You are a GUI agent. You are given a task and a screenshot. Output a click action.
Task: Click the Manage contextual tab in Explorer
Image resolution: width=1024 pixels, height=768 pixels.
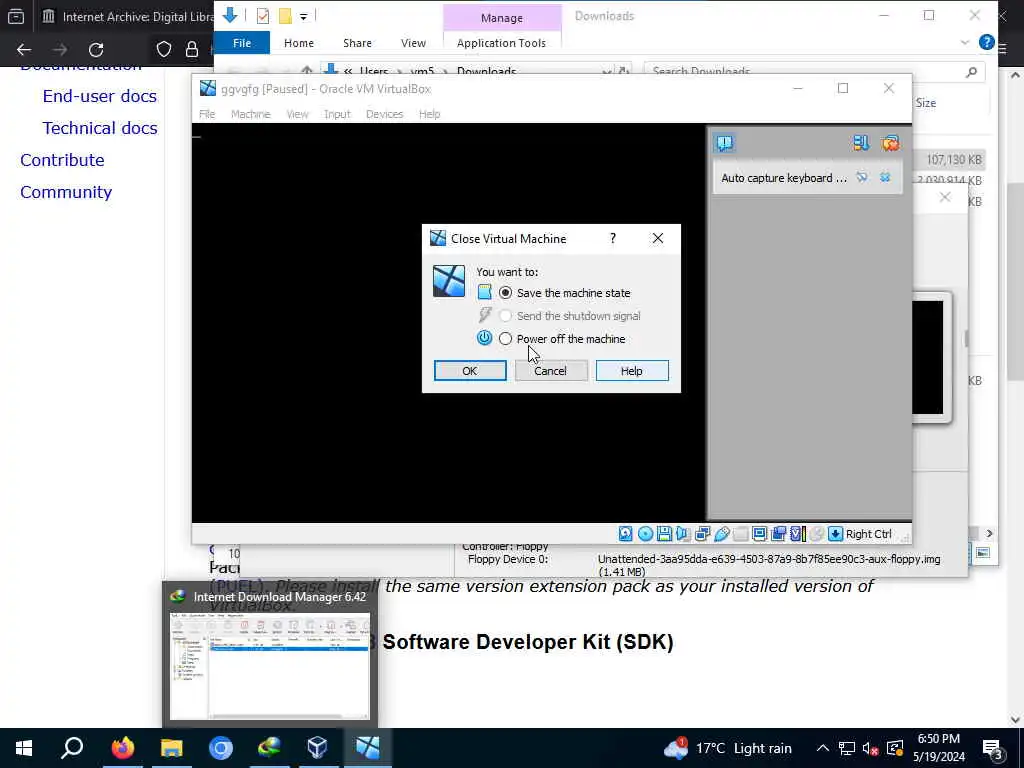coord(502,18)
